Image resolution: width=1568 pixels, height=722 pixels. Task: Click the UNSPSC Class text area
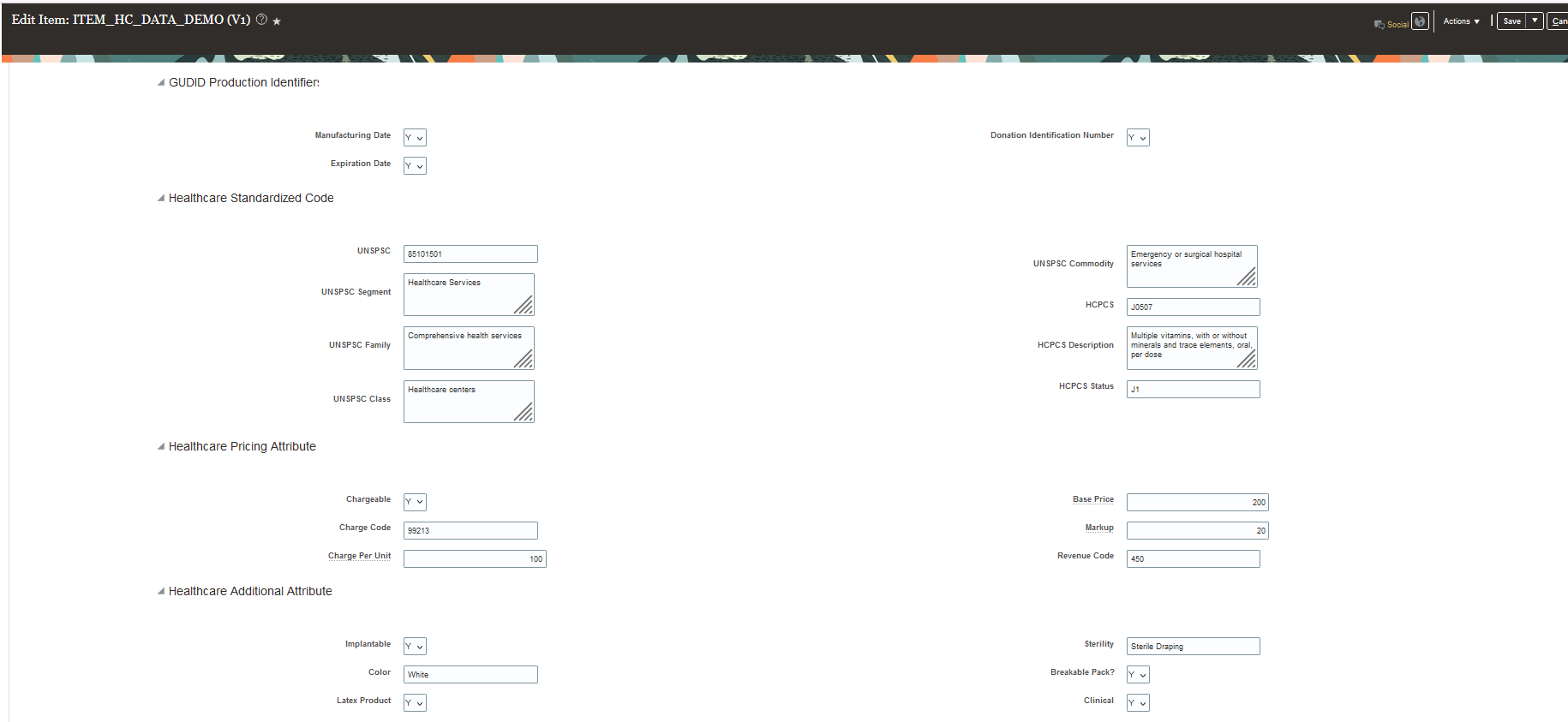(x=469, y=402)
